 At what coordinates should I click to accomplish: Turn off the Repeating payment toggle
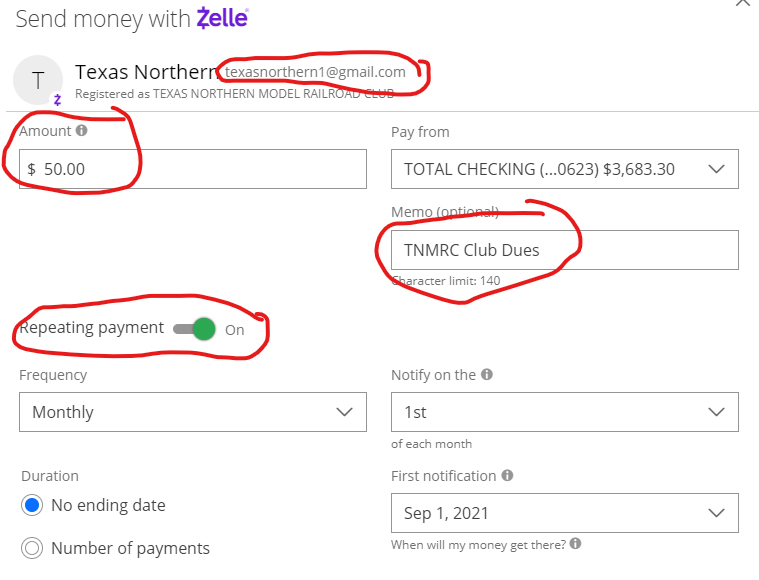(196, 329)
